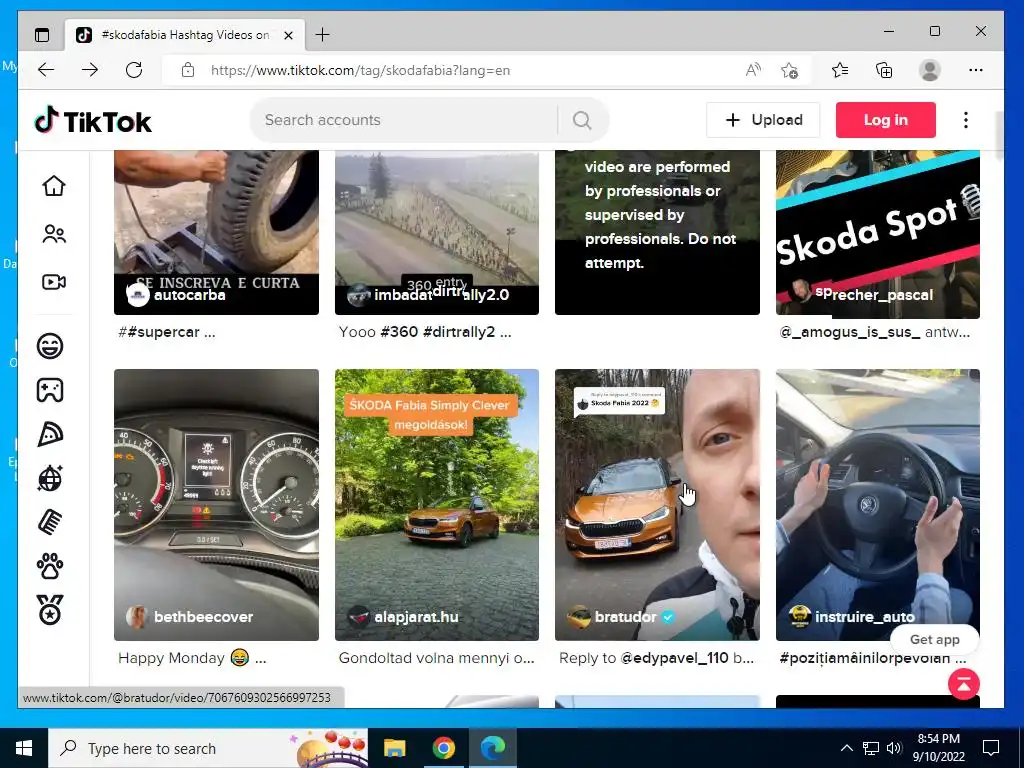Click the #dirtrally2 hashtag link

click(x=459, y=332)
